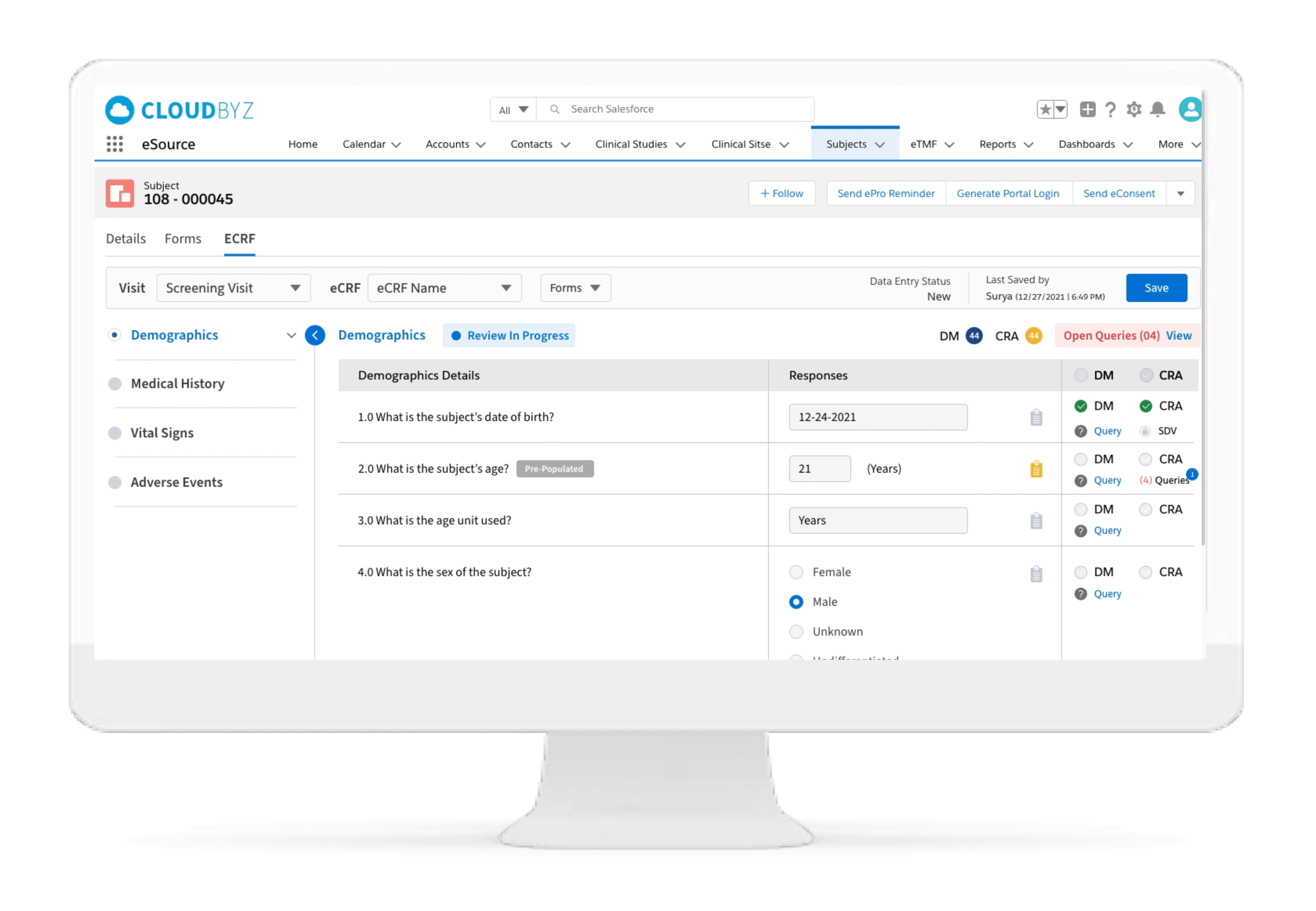
Task: Toggle the DM check for age question
Action: [1080, 459]
